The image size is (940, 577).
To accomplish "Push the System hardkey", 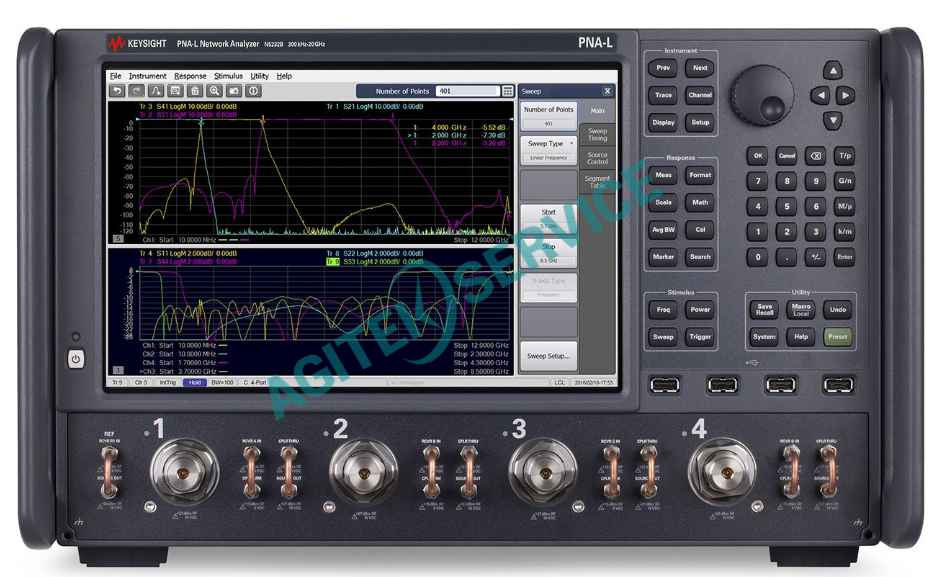I will pos(764,336).
